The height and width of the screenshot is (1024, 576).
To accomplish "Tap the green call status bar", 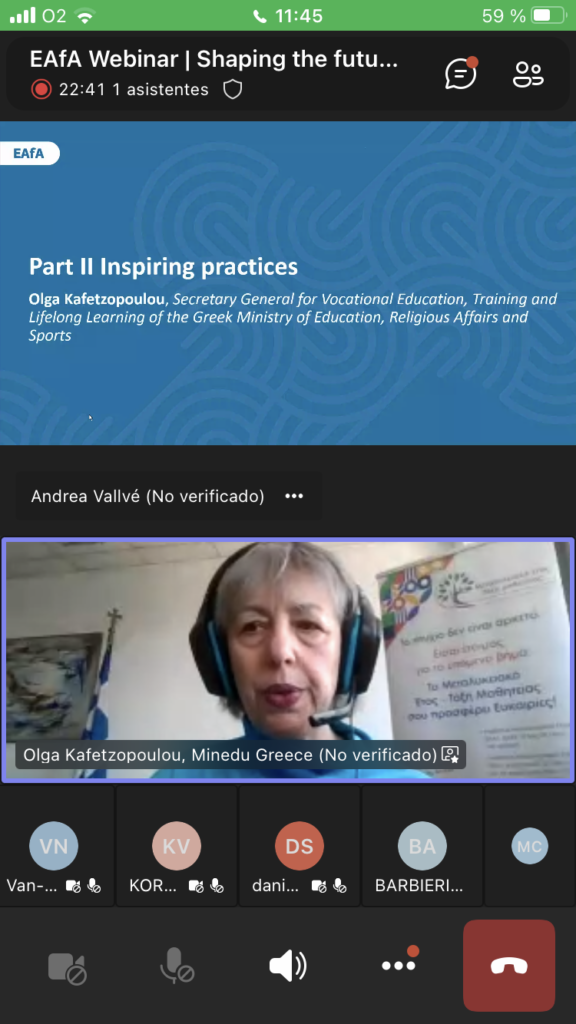I will click(288, 15).
